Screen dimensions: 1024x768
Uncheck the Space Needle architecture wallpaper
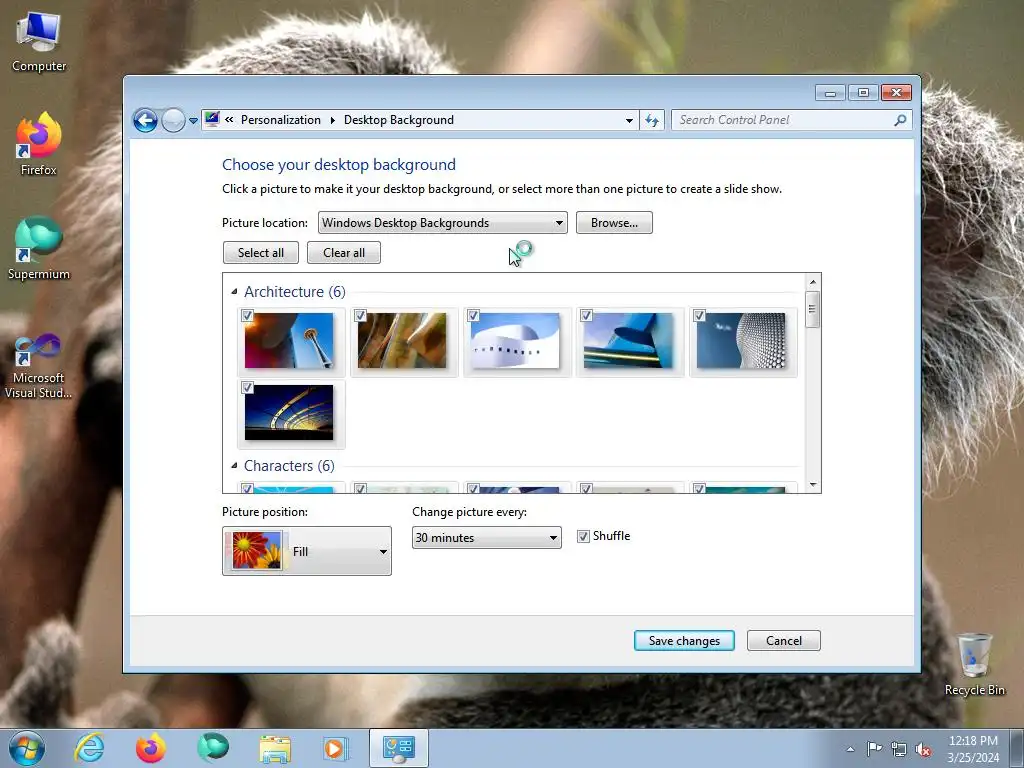tap(248, 315)
